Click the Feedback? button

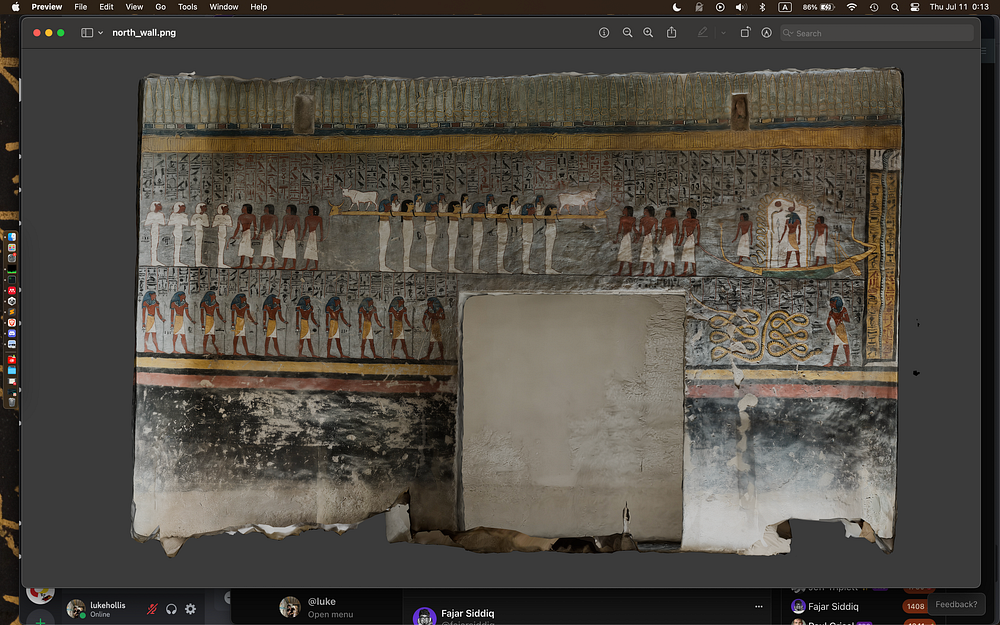tap(956, 604)
